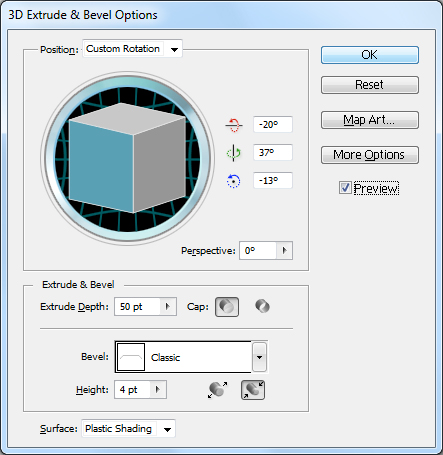Select Bevel Extent In option
Viewport: 443px width, 455px height.
click(x=253, y=390)
